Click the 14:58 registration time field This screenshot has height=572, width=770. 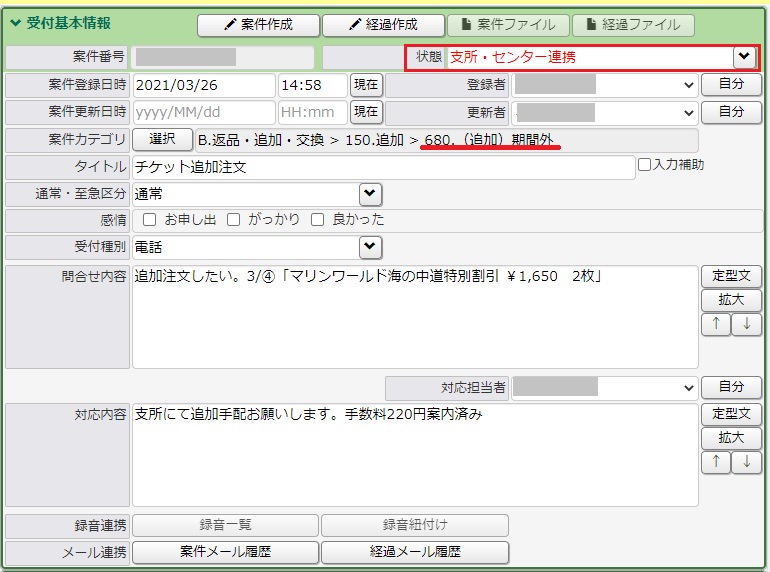(313, 85)
